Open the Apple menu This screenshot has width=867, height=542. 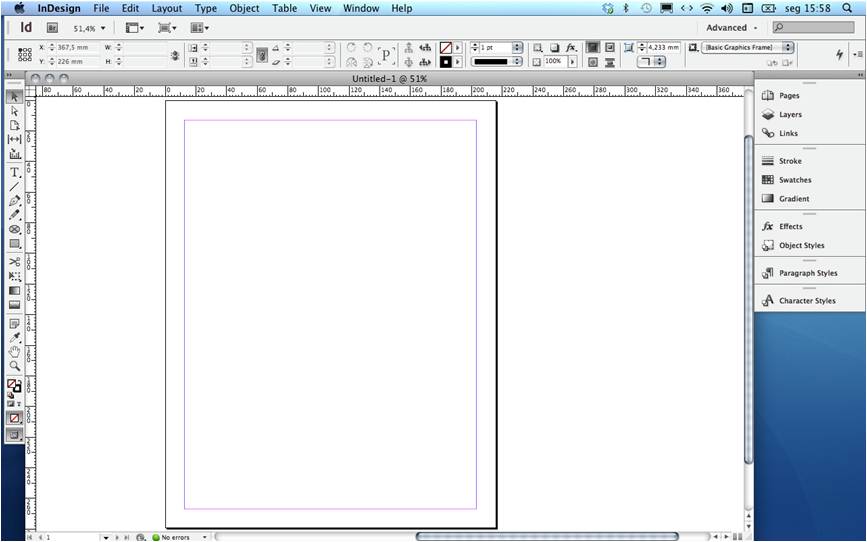19,8
